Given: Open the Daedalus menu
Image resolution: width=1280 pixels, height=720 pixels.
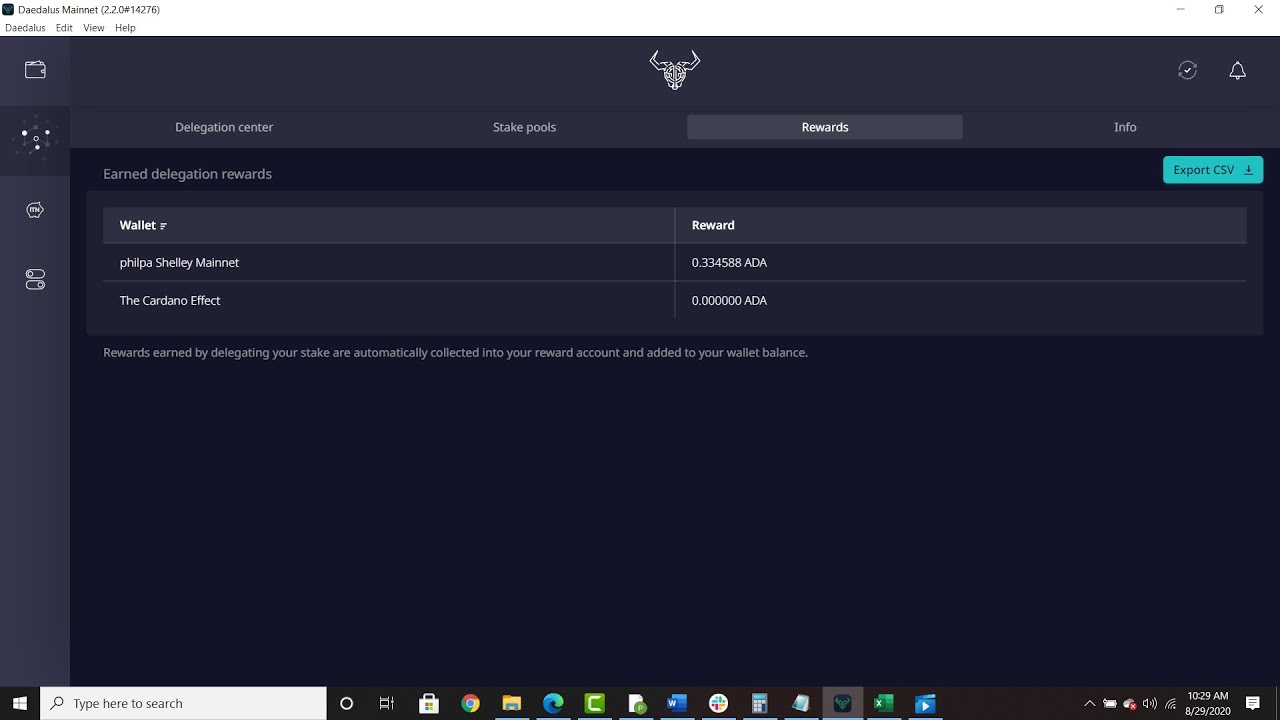Looking at the screenshot, I should 25,28.
